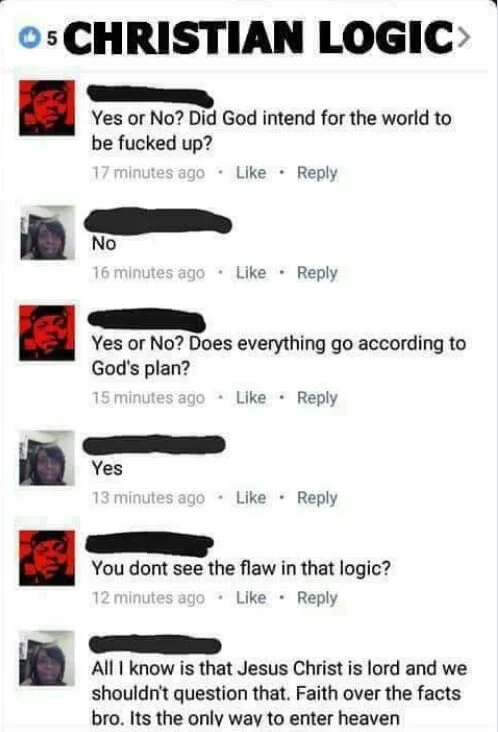This screenshot has width=498, height=732.
Task: Like the 'God's plan' comment
Action: click(x=251, y=398)
